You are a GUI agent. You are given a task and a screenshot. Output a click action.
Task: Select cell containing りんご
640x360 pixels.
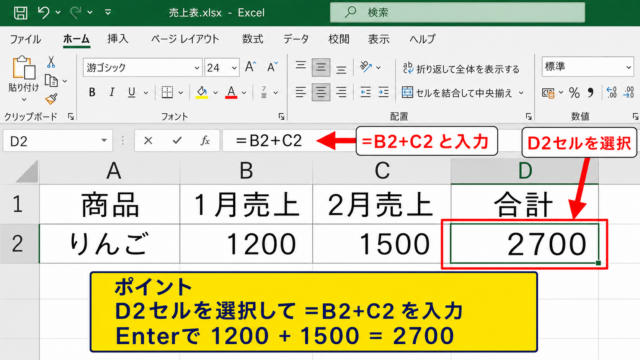pos(109,244)
